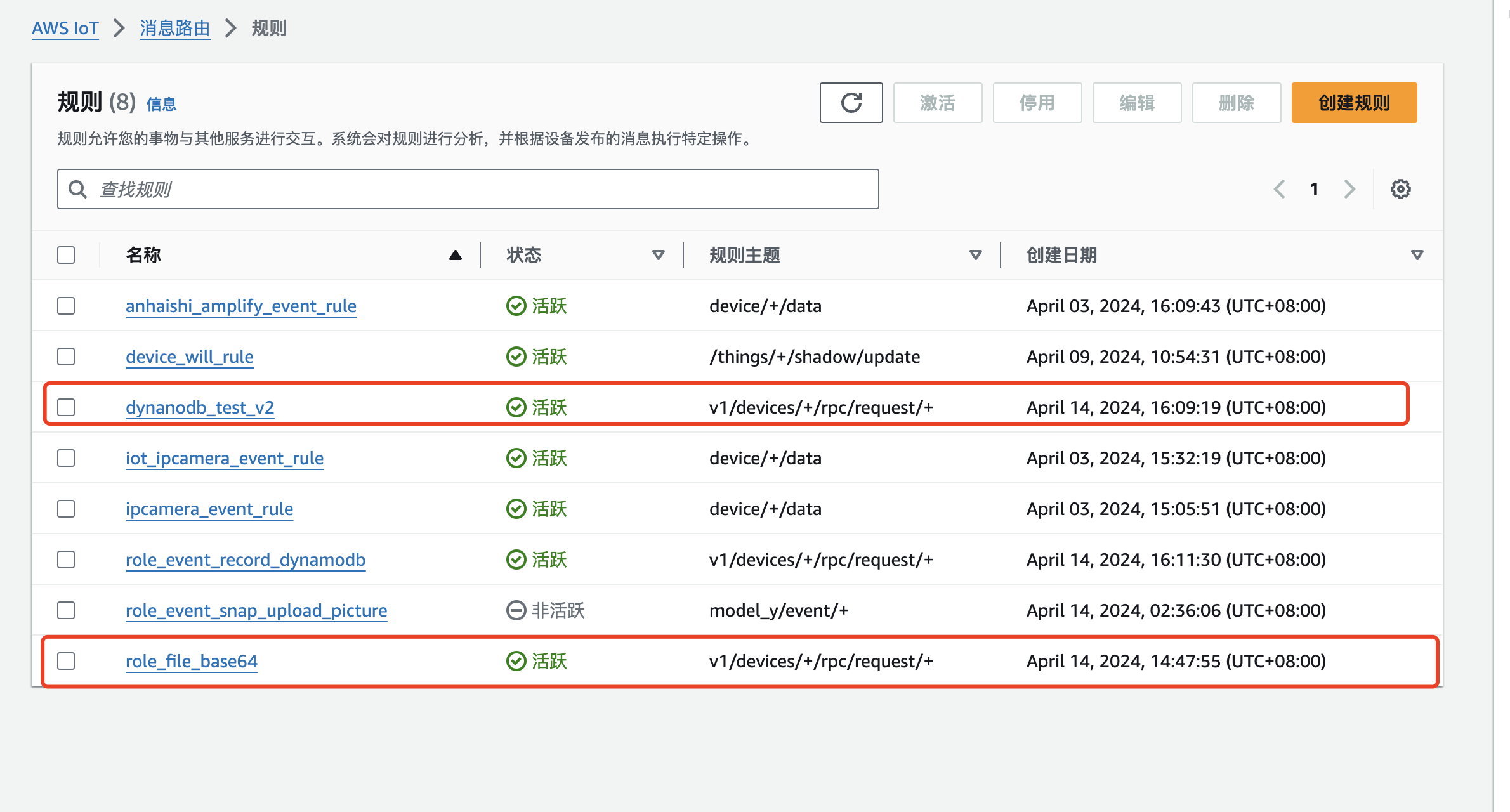
Task: Navigate to 消息路由 breadcrumb
Action: point(174,29)
